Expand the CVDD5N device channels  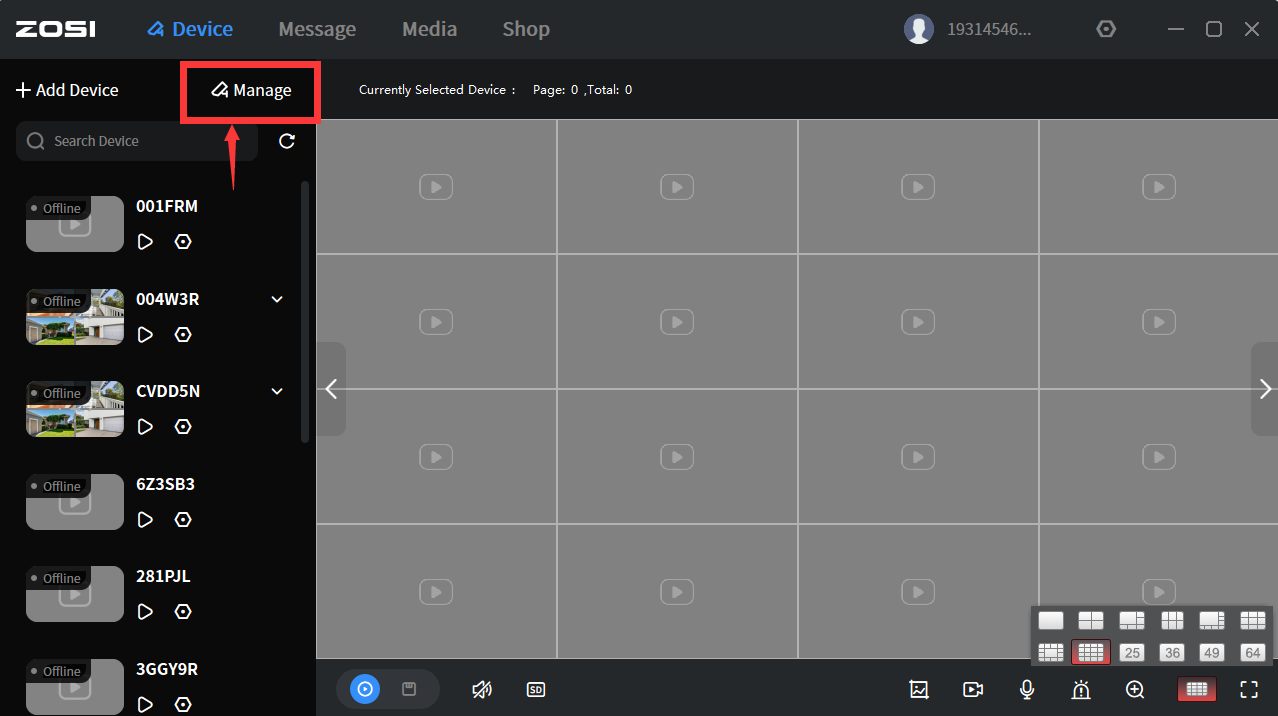[278, 391]
